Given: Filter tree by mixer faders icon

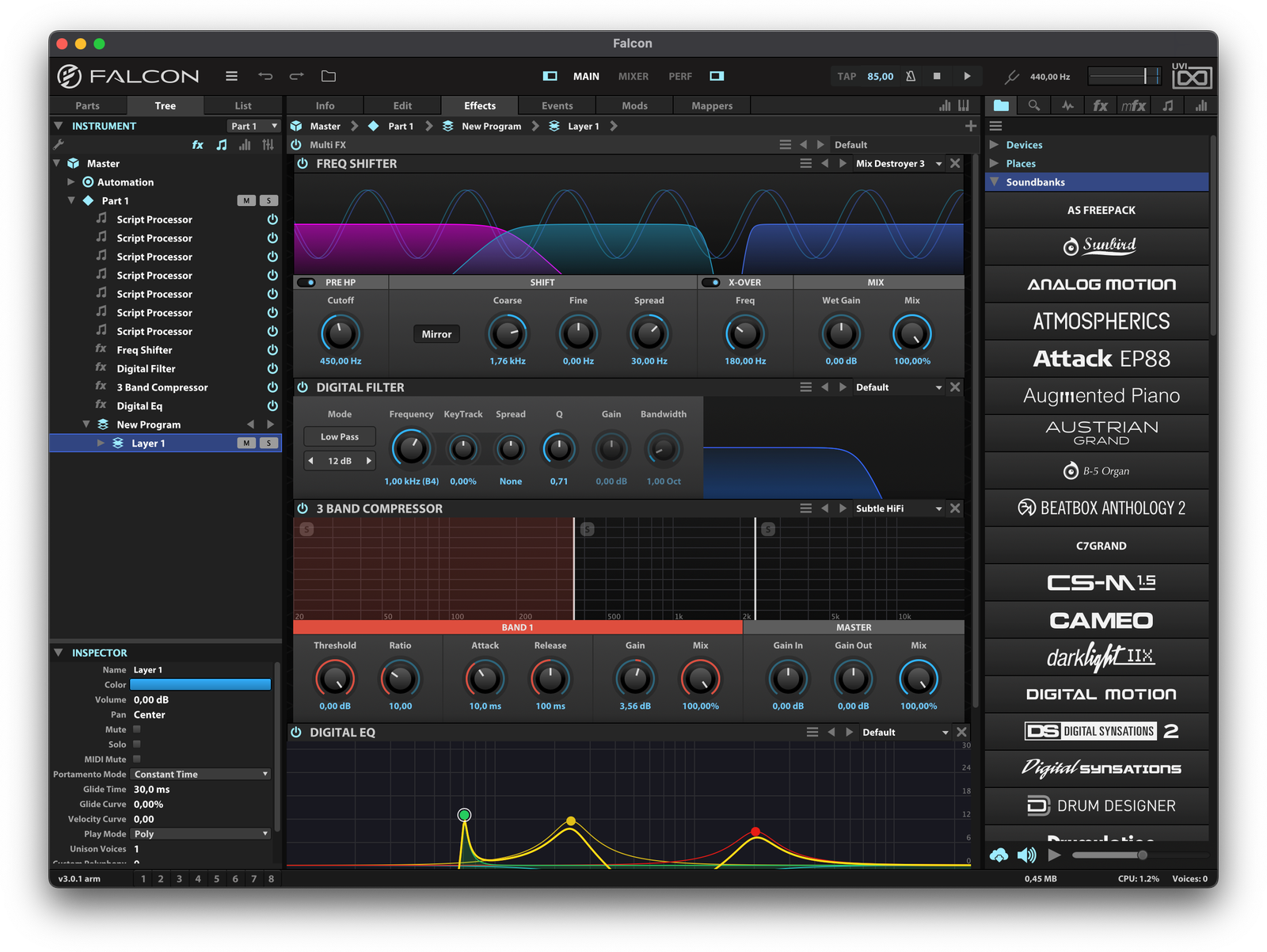Looking at the screenshot, I should 268,145.
